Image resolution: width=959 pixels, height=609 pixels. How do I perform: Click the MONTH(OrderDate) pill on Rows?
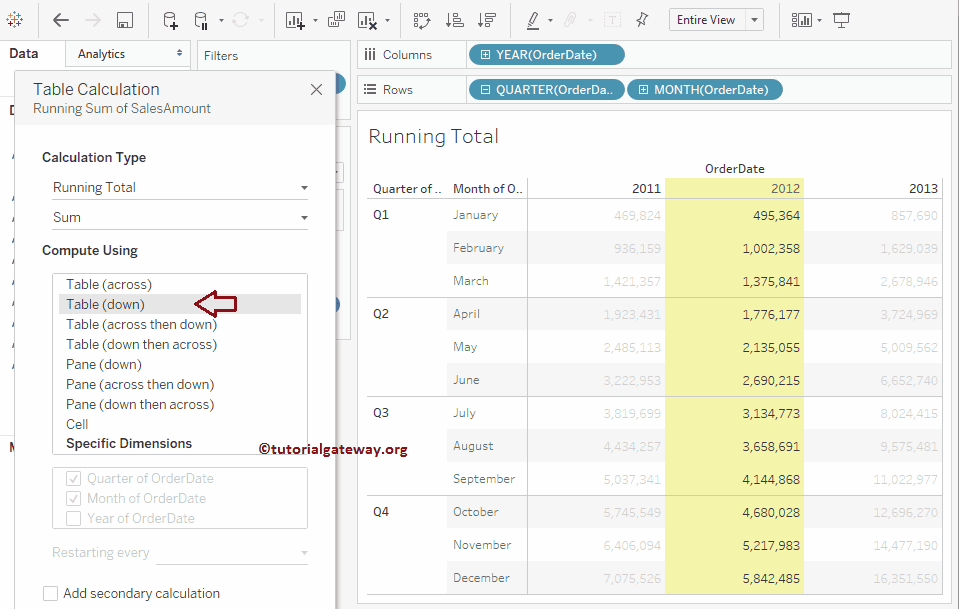pos(705,90)
